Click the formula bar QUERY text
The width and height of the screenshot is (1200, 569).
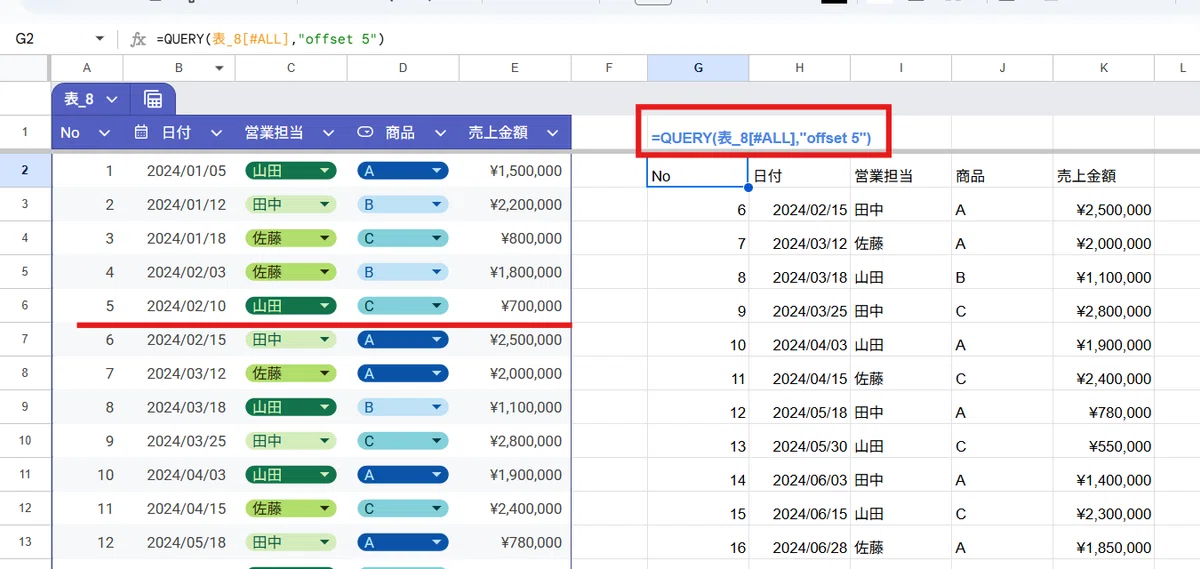click(270, 38)
